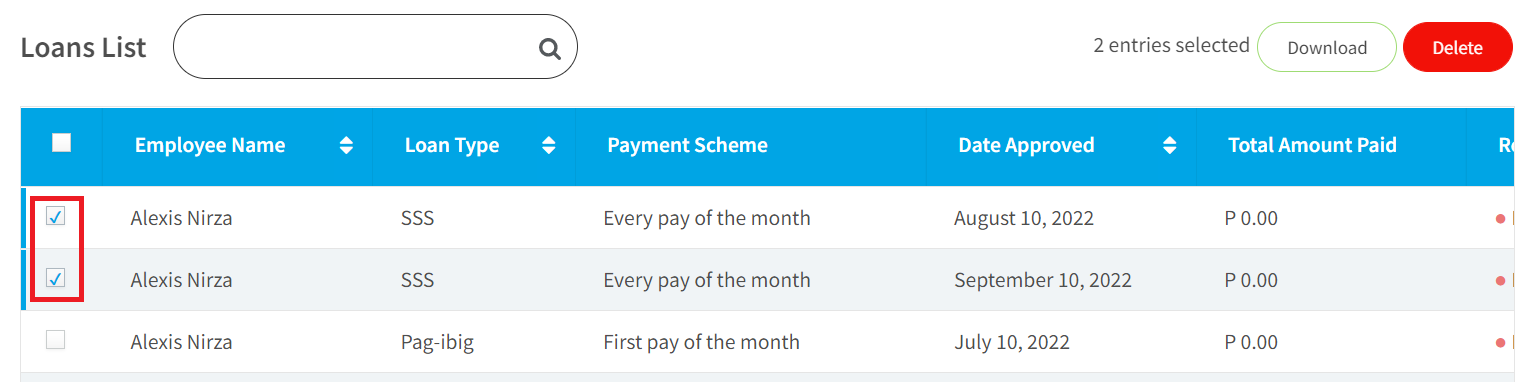The height and width of the screenshot is (382, 1540).
Task: Click First pay of the month cell
Action: pos(701,342)
